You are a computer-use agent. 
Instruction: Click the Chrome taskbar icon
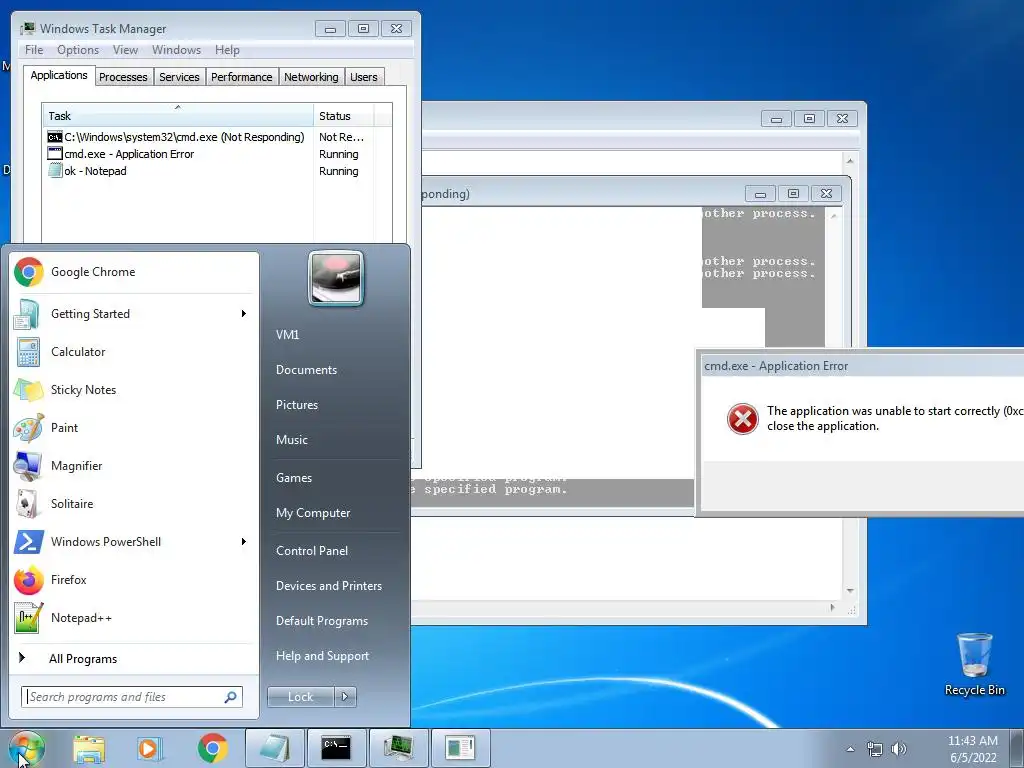212,748
